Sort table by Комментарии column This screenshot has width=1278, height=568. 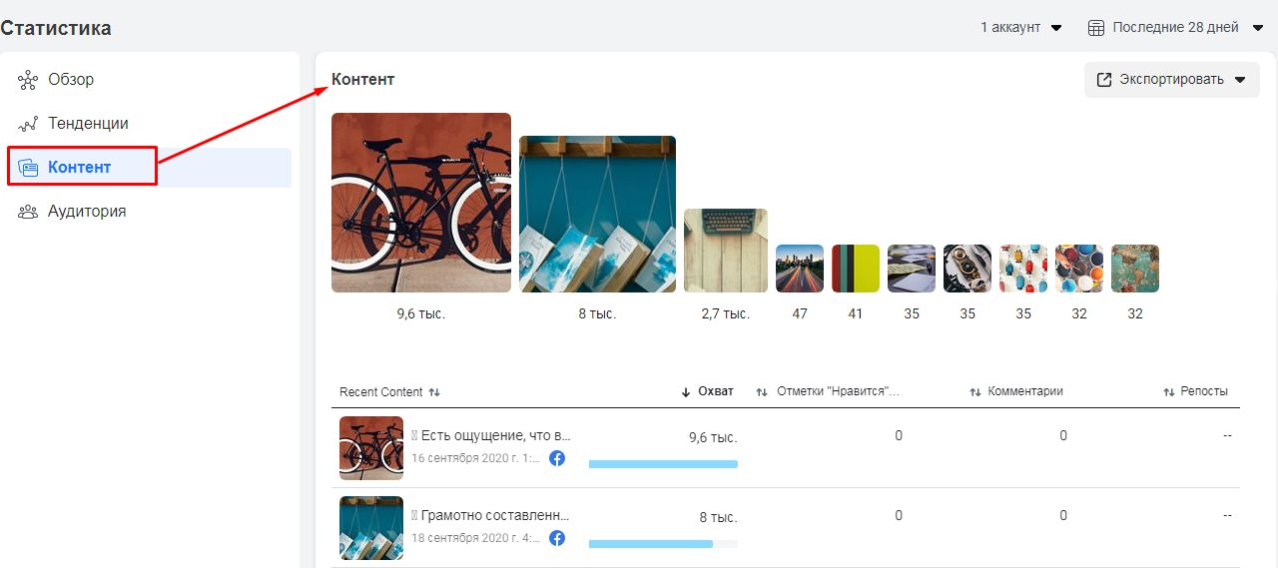coord(1016,392)
